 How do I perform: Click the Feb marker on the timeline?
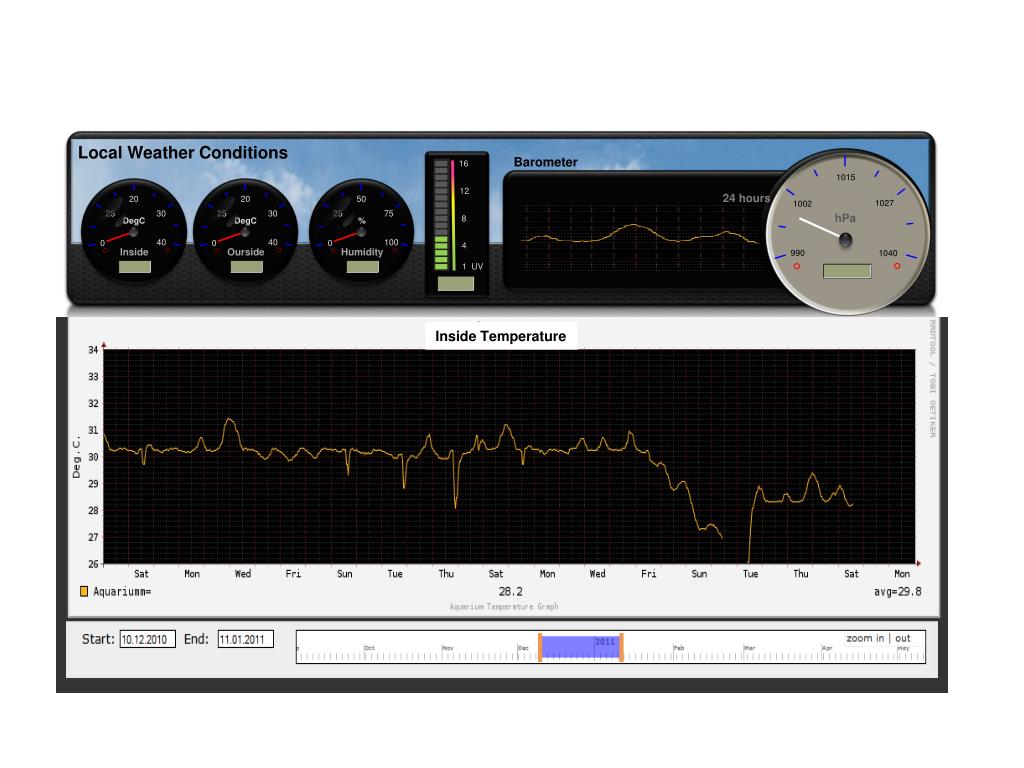(x=679, y=648)
